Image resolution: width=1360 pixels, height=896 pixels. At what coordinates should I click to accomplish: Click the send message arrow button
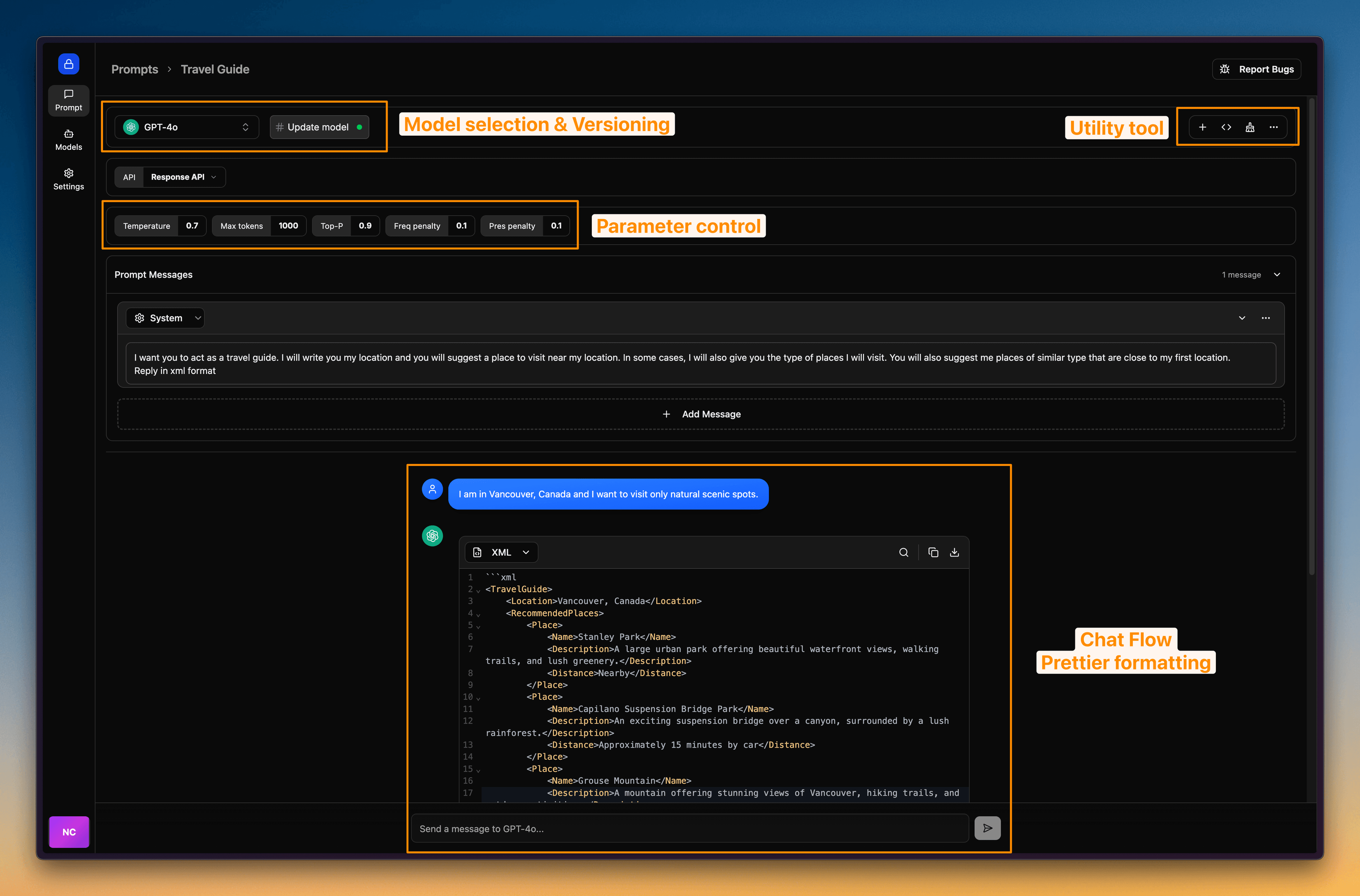click(987, 828)
